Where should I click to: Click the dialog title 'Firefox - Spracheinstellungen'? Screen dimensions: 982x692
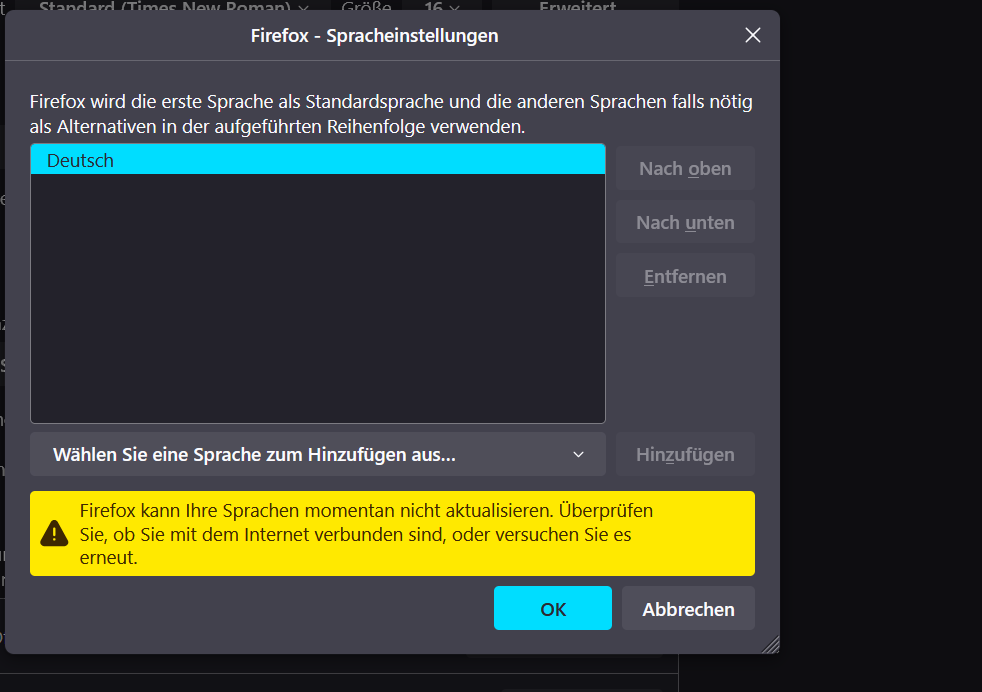[x=375, y=36]
